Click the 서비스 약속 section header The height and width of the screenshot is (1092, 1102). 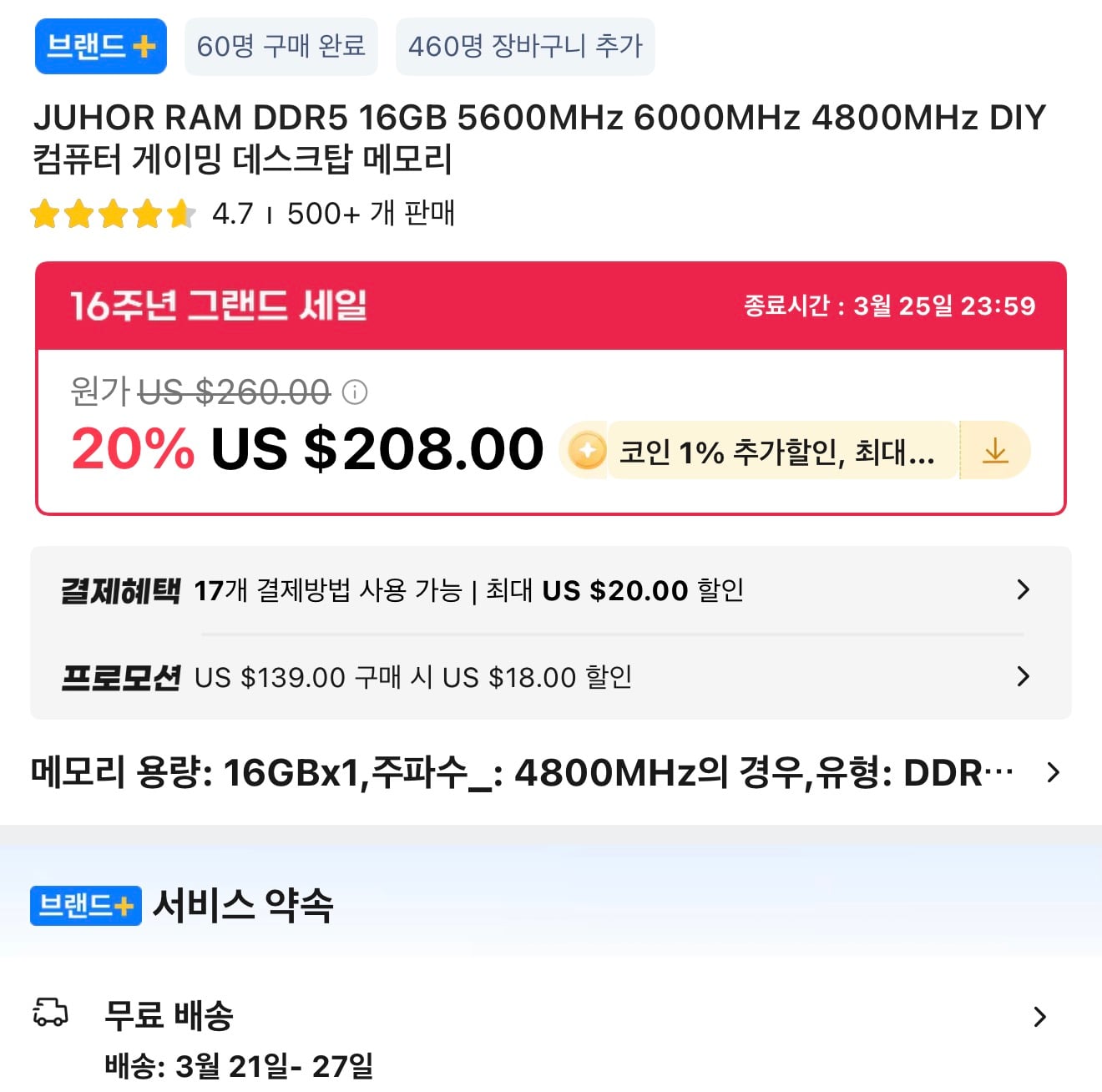pos(243,905)
